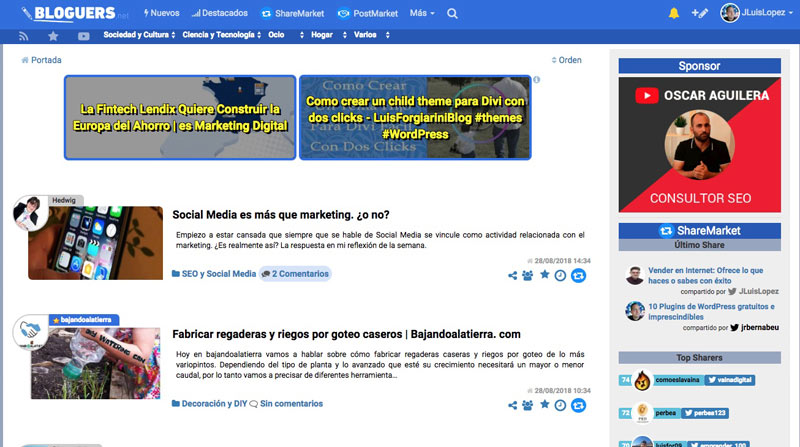The width and height of the screenshot is (800, 447).
Task: Open comoeslavaina top sharer profile
Action: (678, 380)
